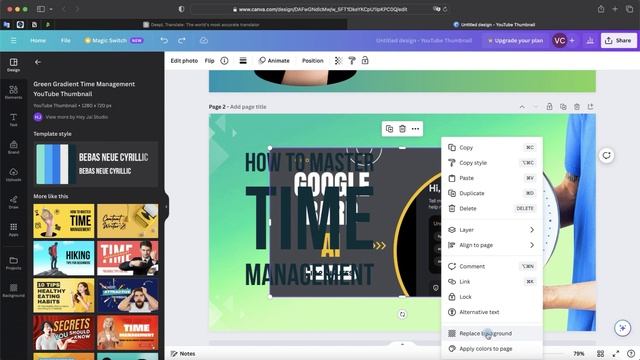
Task: Open the Draw panel
Action: point(13,202)
